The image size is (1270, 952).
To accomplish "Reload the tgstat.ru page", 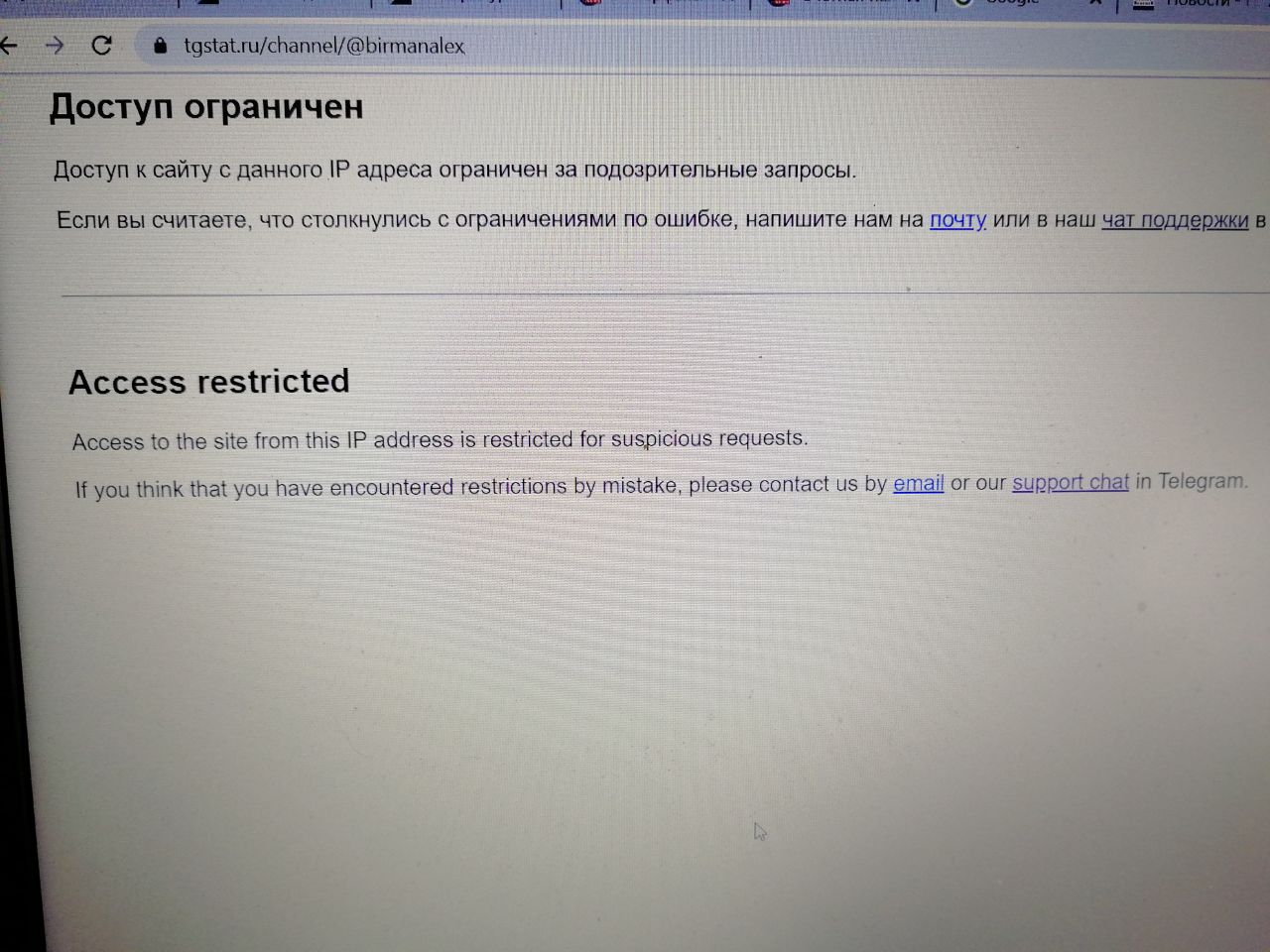I will click(101, 46).
